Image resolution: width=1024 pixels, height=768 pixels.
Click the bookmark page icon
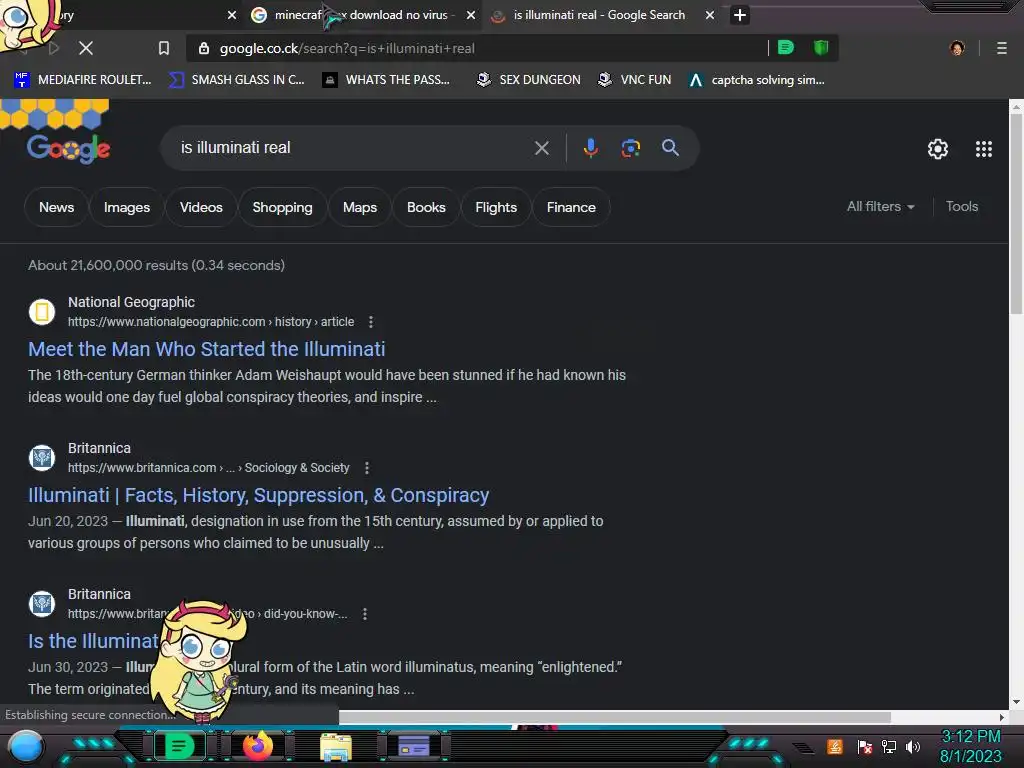pyautogui.click(x=164, y=48)
